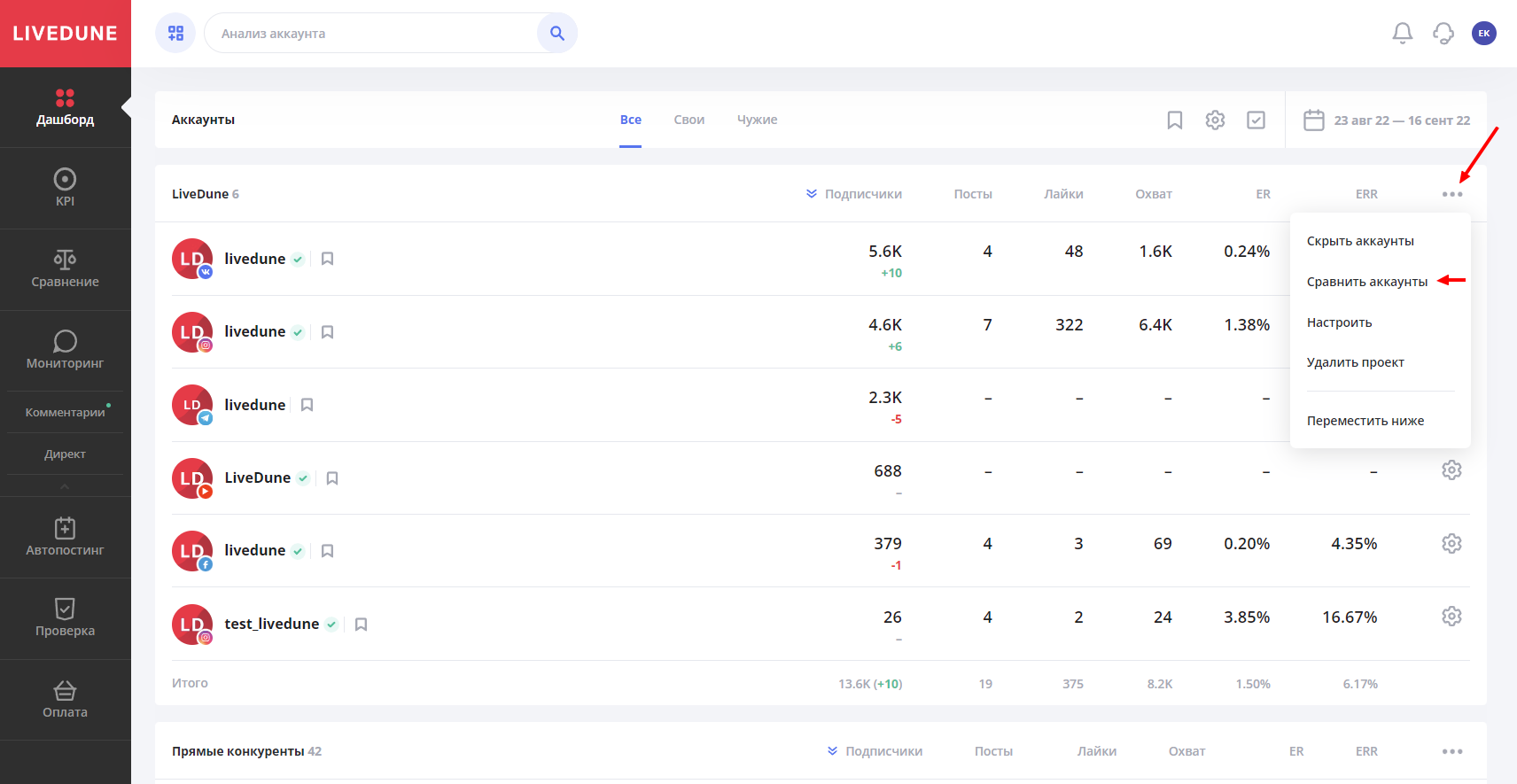Go to Дашборд in the sidebar

[x=66, y=107]
